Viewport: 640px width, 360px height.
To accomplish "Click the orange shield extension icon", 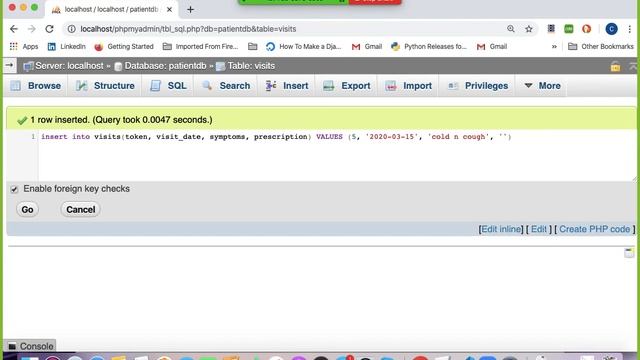I will click(x=587, y=29).
